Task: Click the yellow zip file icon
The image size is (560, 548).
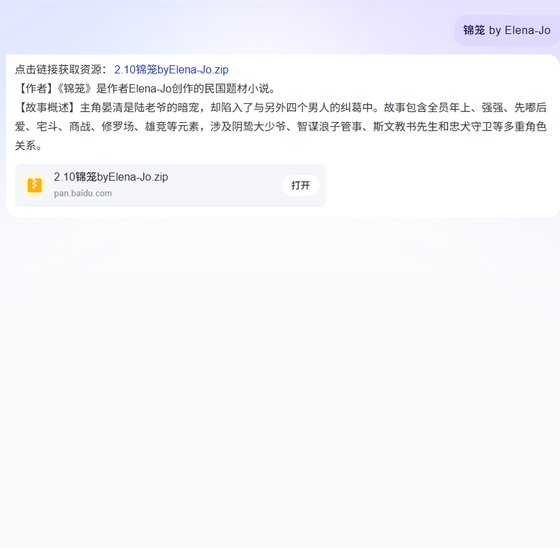Action: (35, 185)
